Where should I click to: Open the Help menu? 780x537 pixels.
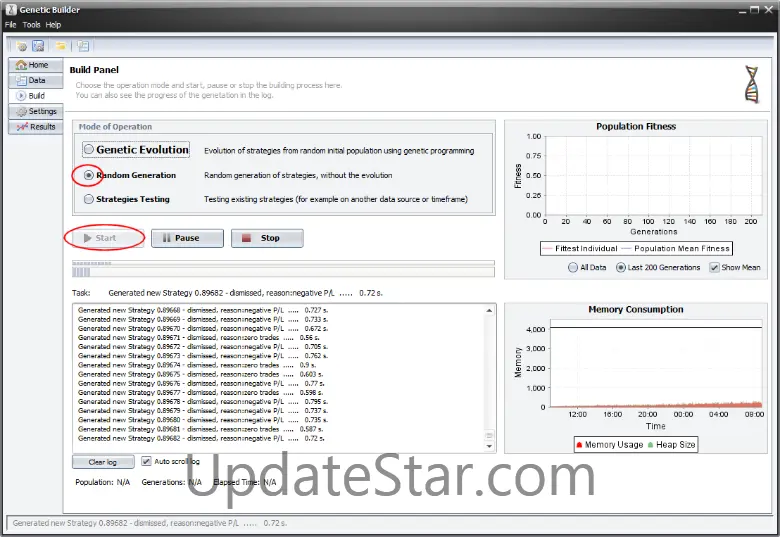point(53,24)
